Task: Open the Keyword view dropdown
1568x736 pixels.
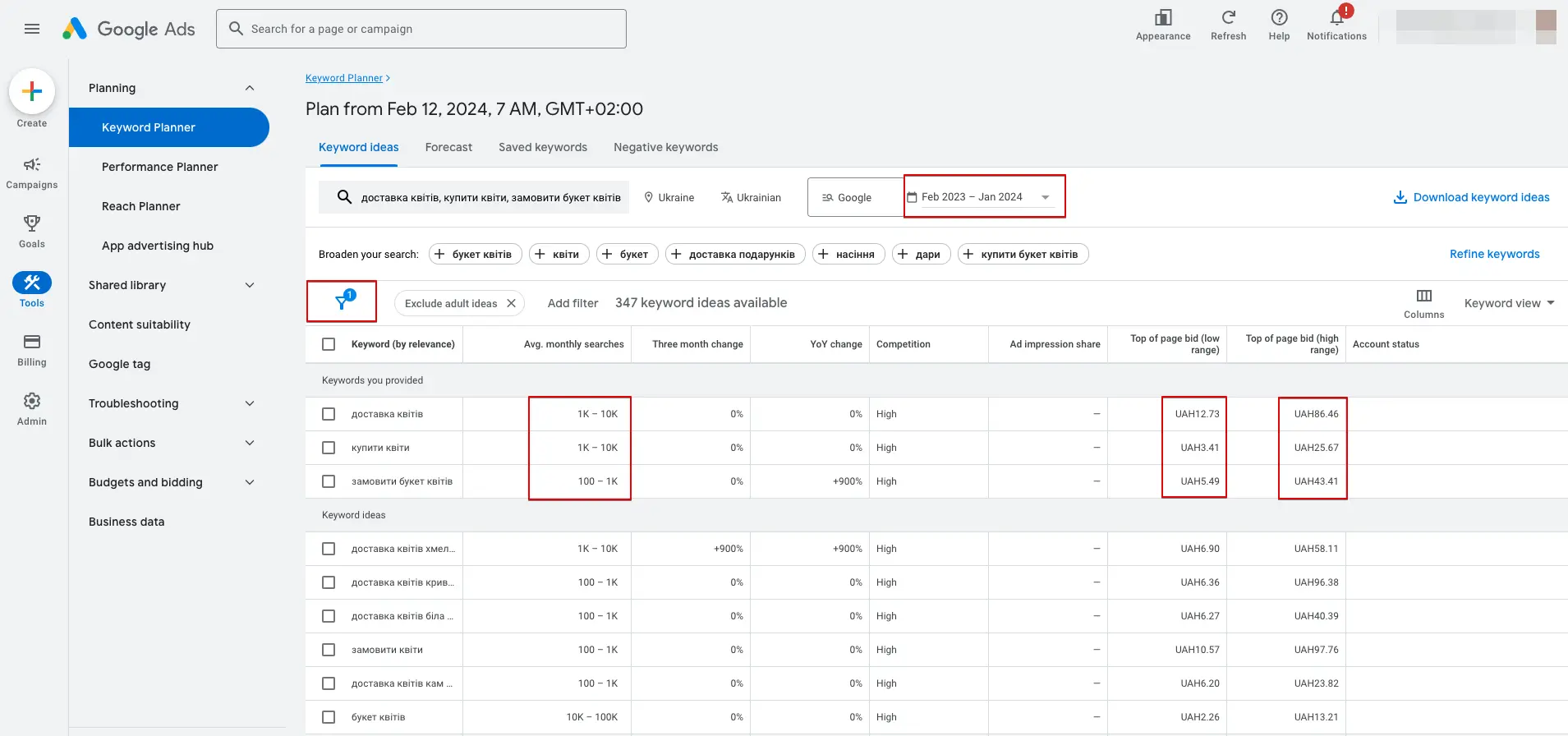Action: click(x=1509, y=303)
